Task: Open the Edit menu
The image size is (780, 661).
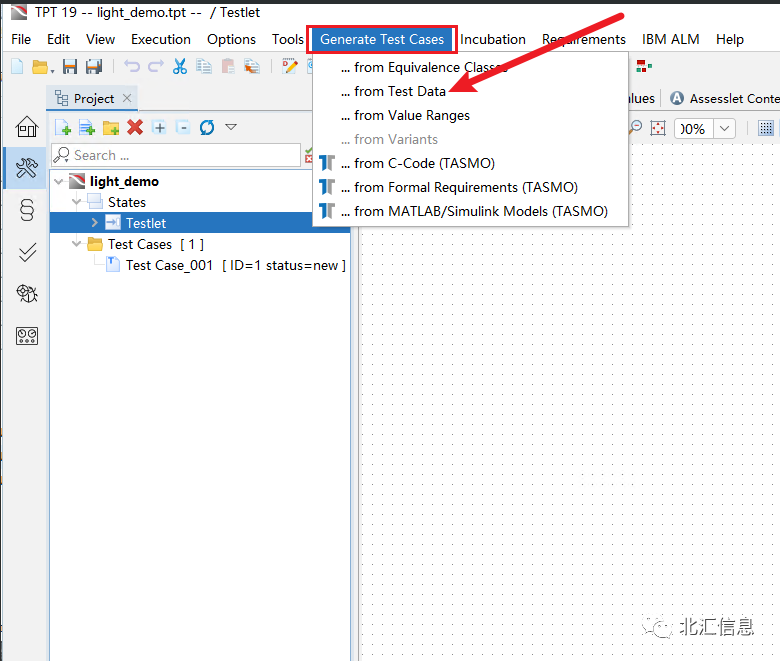Action: (x=58, y=39)
